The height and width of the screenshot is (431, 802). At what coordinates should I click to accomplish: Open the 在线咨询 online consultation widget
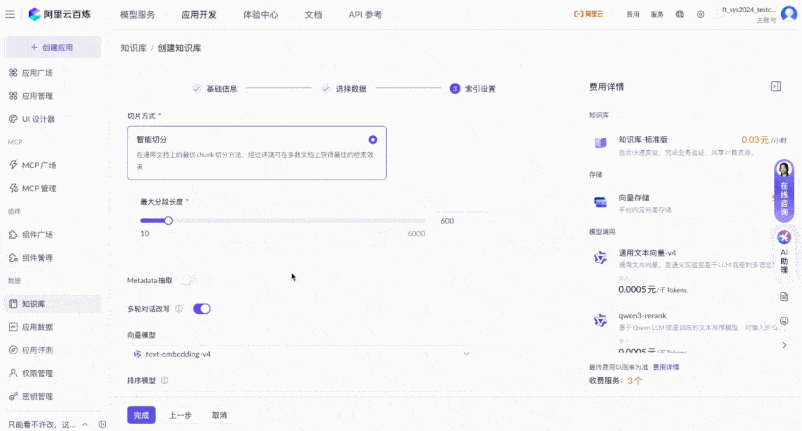point(784,190)
